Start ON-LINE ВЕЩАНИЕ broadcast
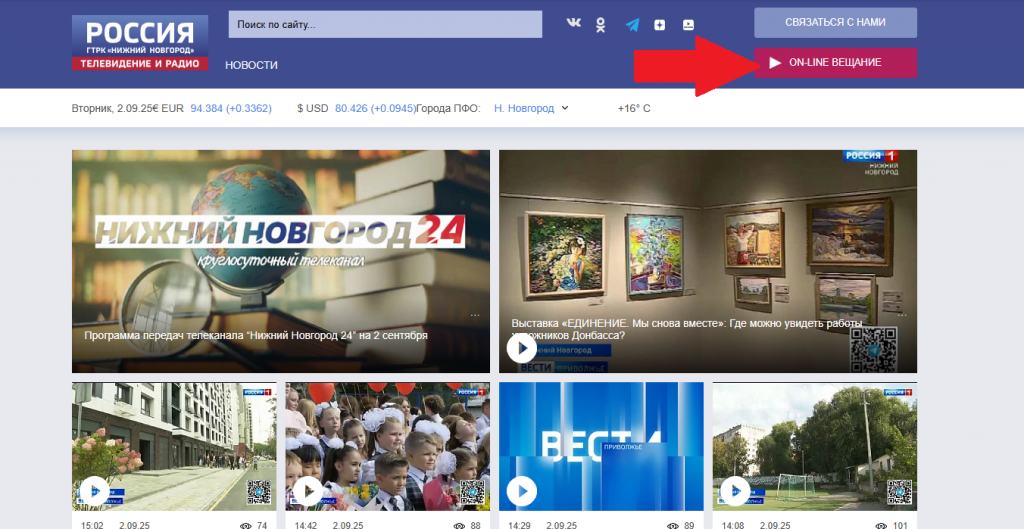 pyautogui.click(x=835, y=63)
